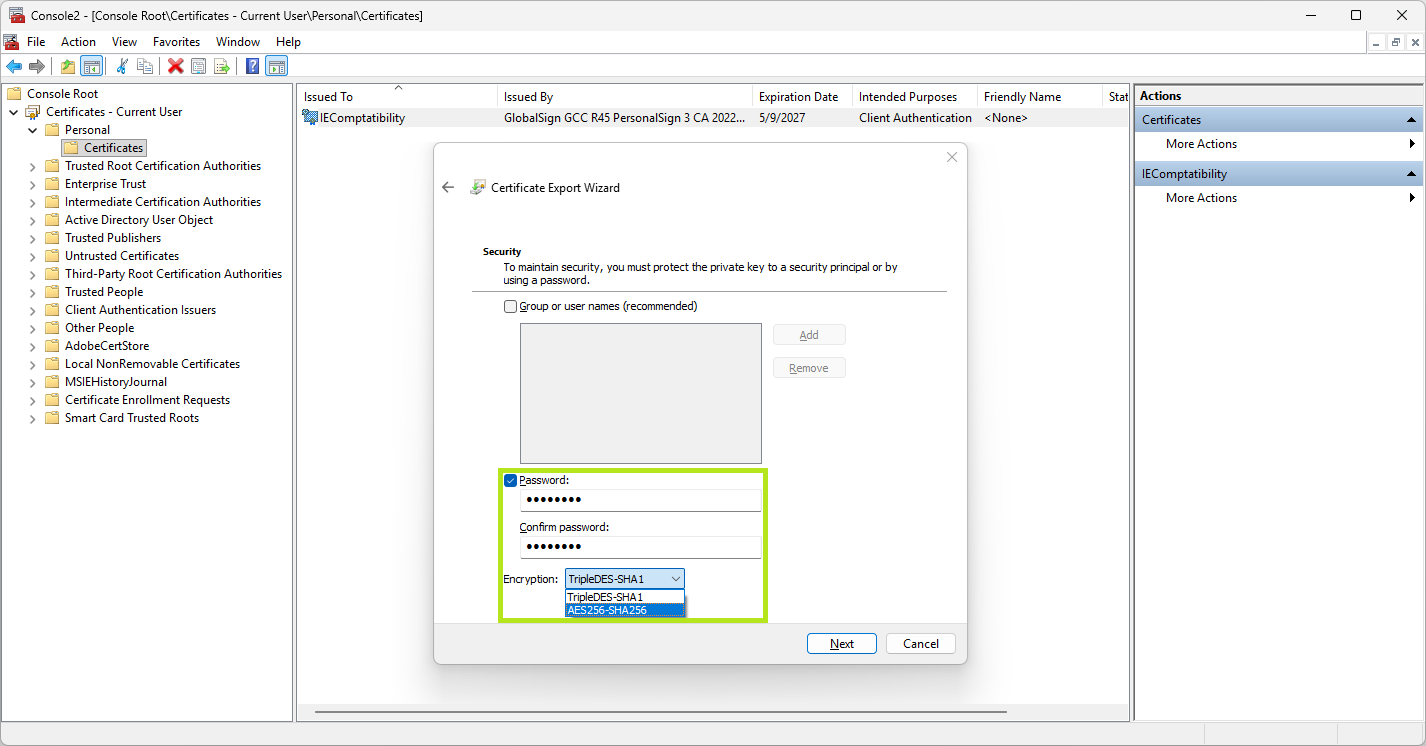
Task: Click the Password input field
Action: (x=640, y=500)
